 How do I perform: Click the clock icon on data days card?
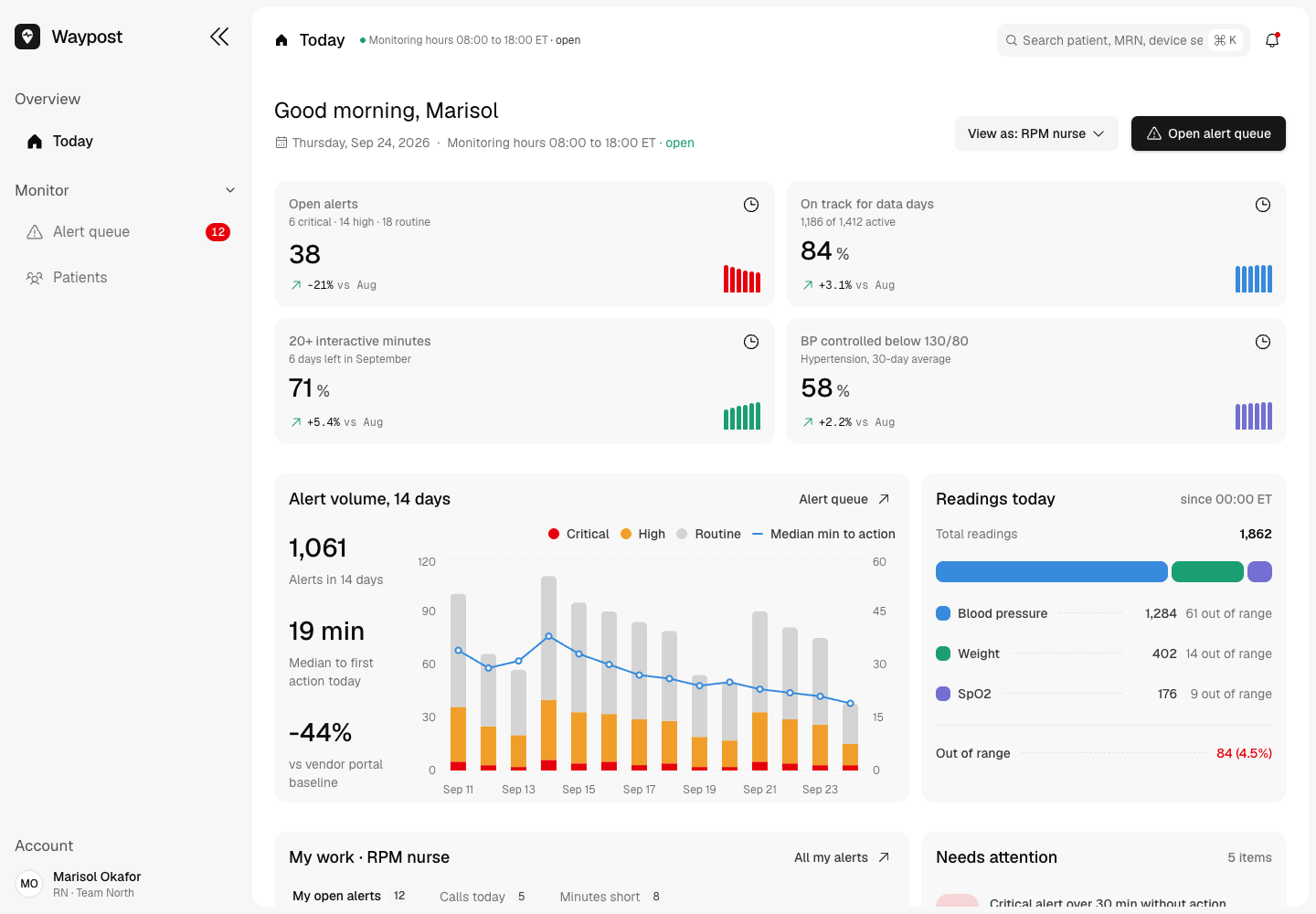1263,205
